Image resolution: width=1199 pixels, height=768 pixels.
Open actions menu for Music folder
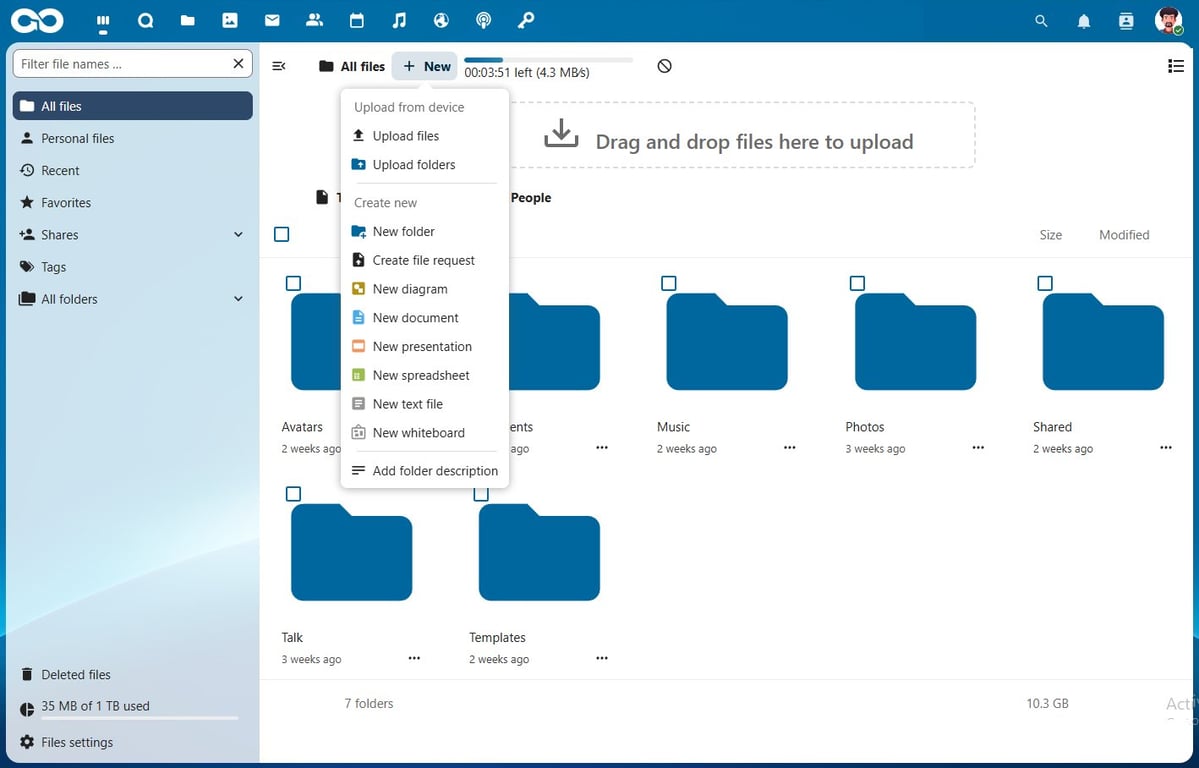pyautogui.click(x=790, y=447)
